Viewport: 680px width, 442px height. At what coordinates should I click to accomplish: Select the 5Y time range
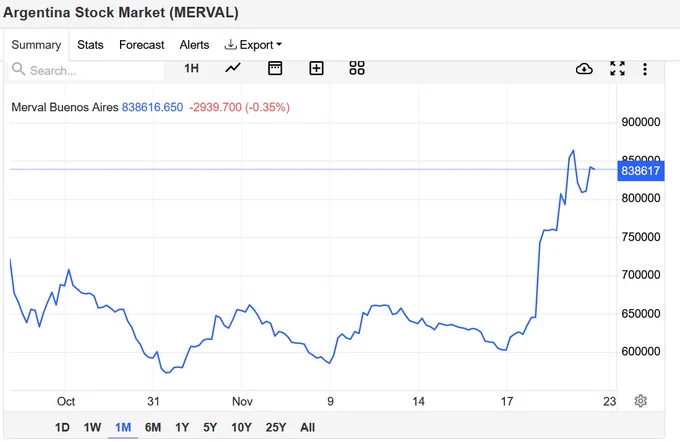210,427
